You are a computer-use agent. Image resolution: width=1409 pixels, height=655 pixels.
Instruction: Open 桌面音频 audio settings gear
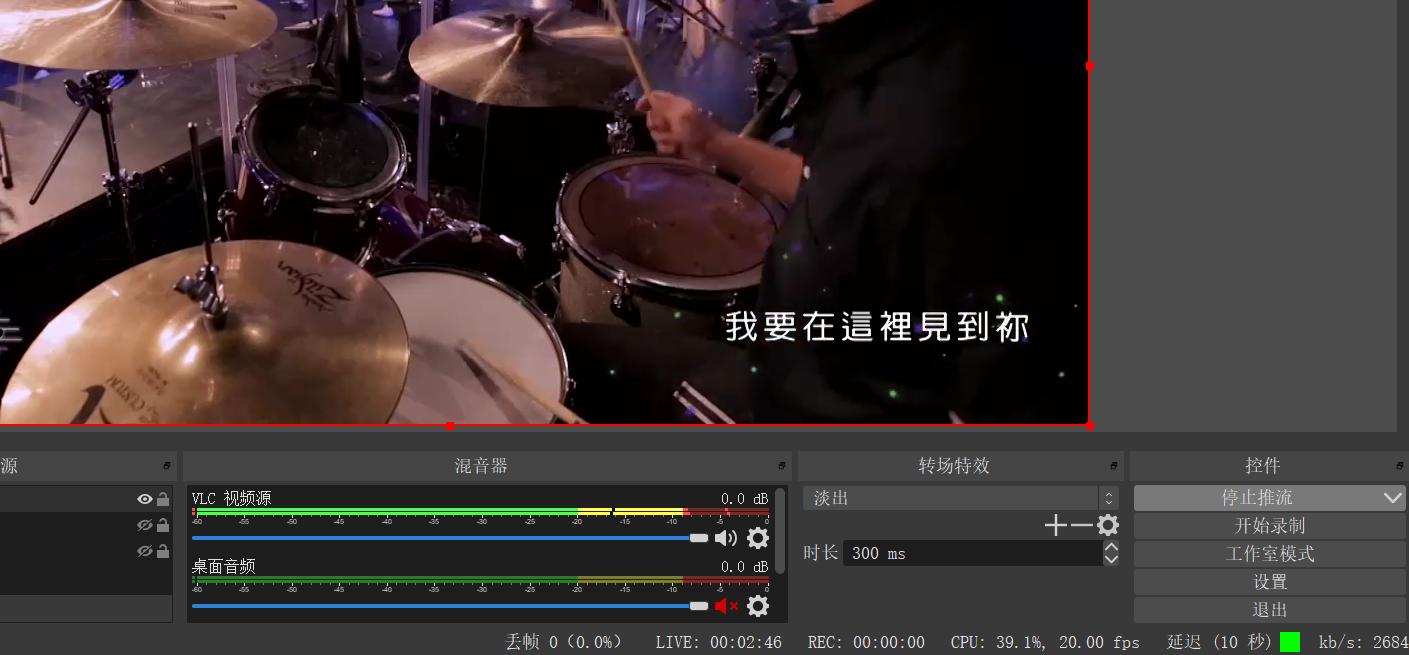click(x=758, y=606)
